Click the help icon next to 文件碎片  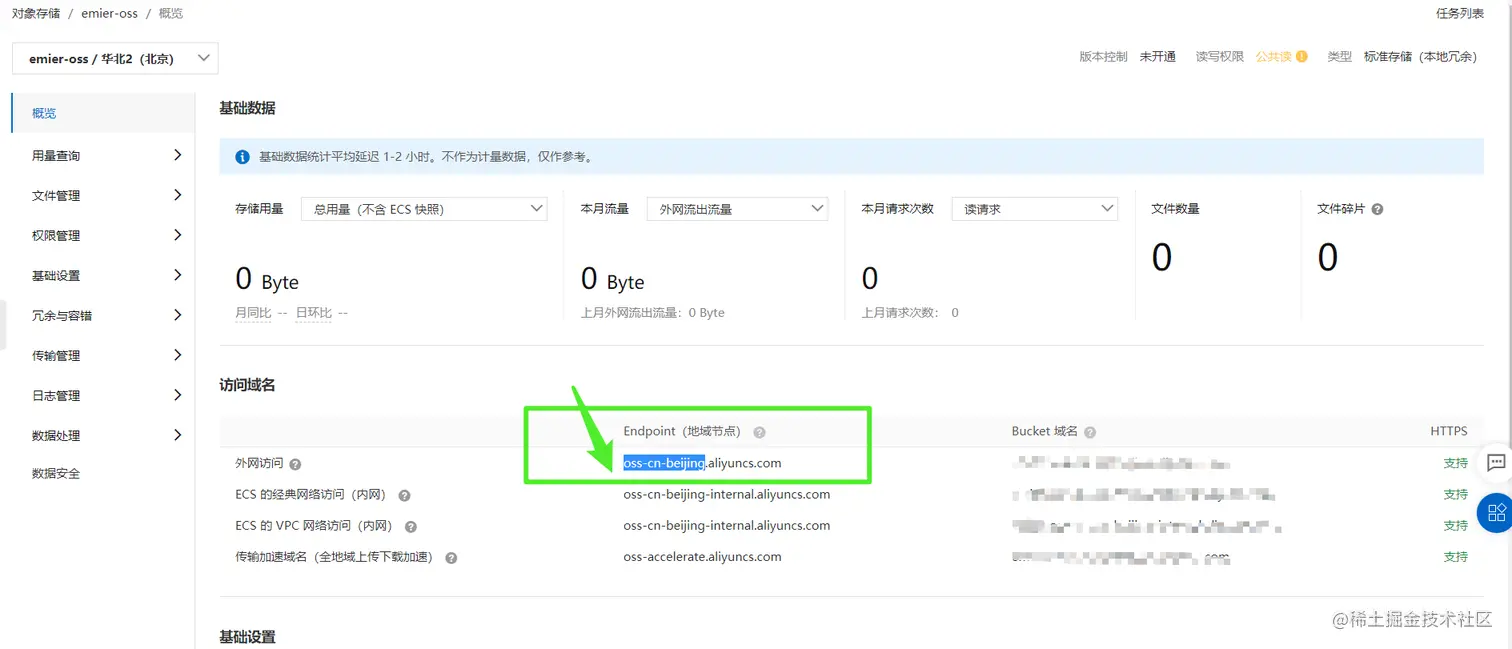click(1377, 209)
